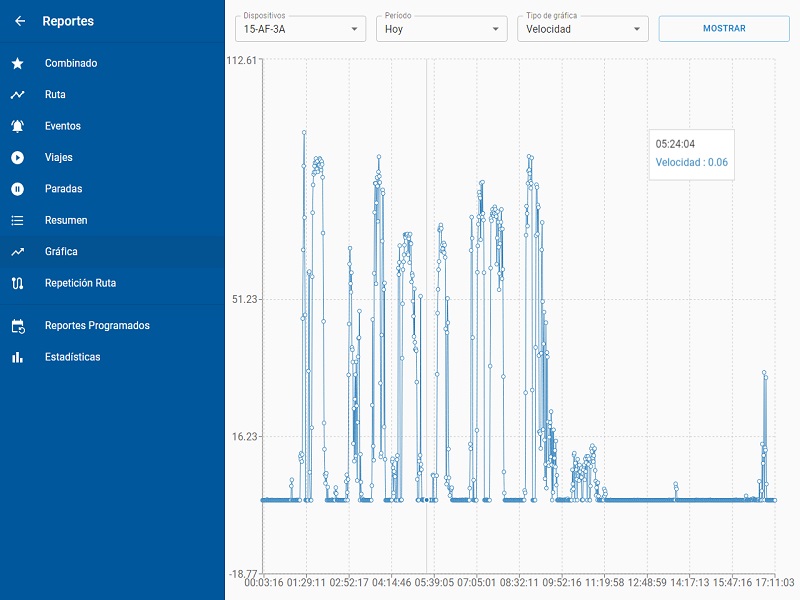Click the Viajes play circle icon
Image resolution: width=800 pixels, height=600 pixels.
[18, 158]
